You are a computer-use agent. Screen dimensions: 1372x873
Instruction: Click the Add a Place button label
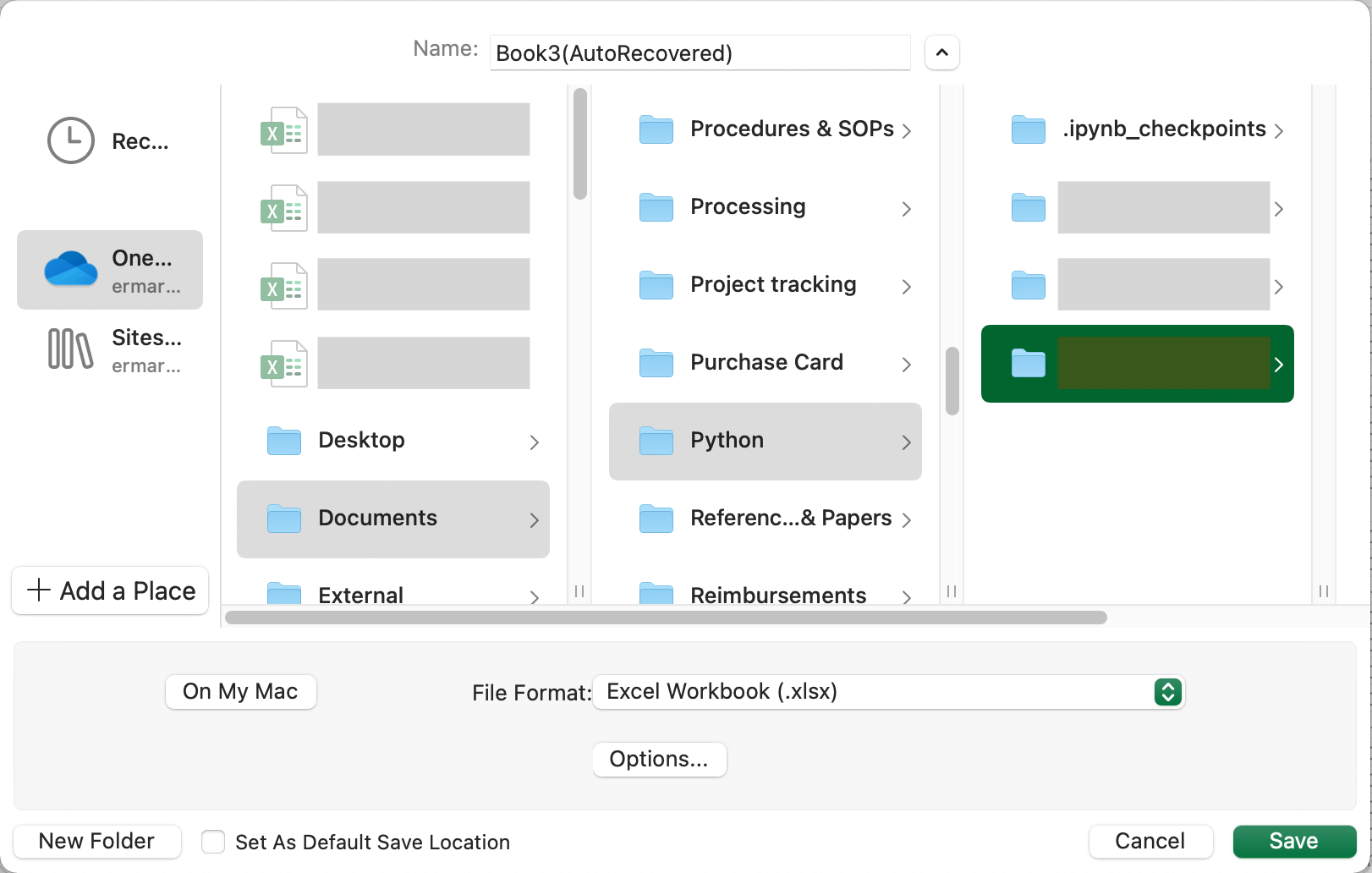[128, 590]
